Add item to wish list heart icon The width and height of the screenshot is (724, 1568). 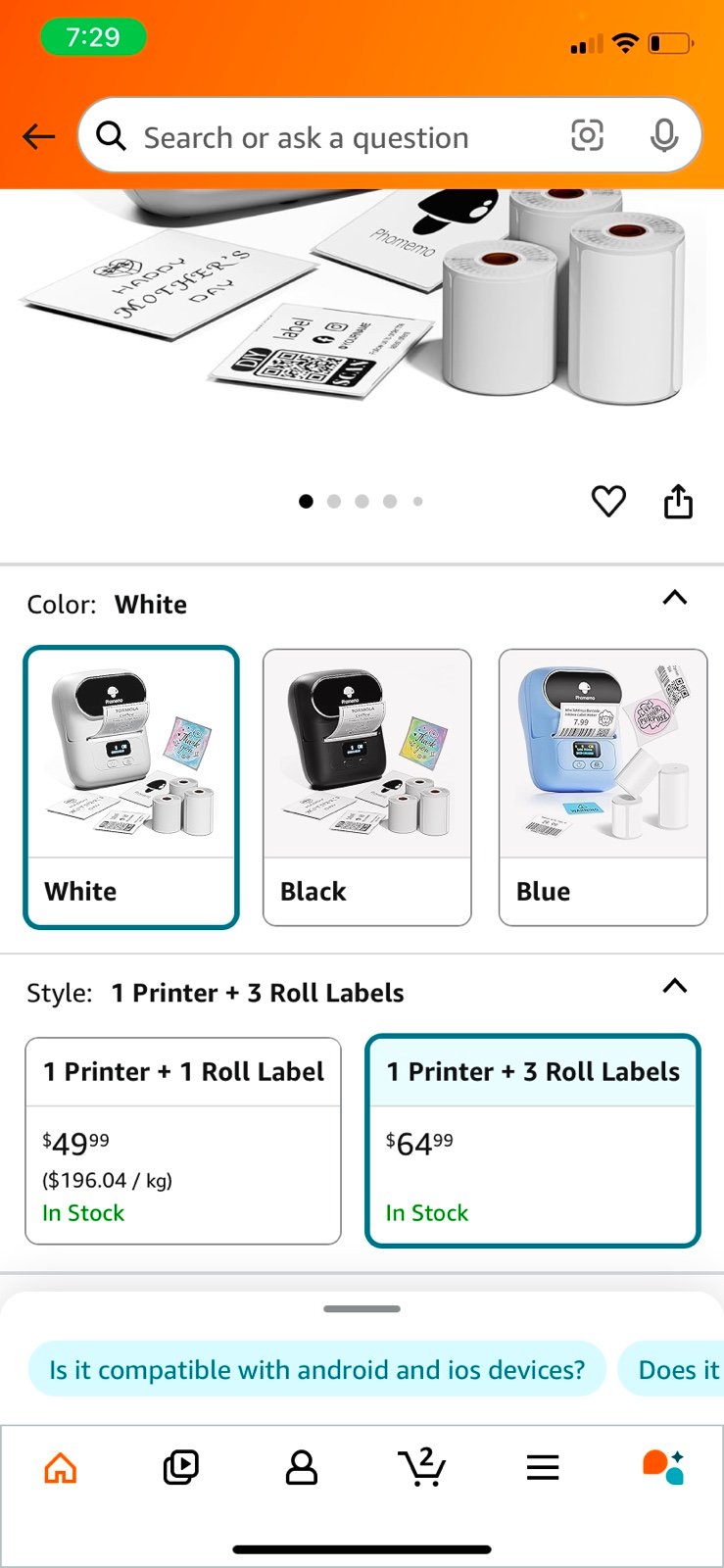point(608,502)
